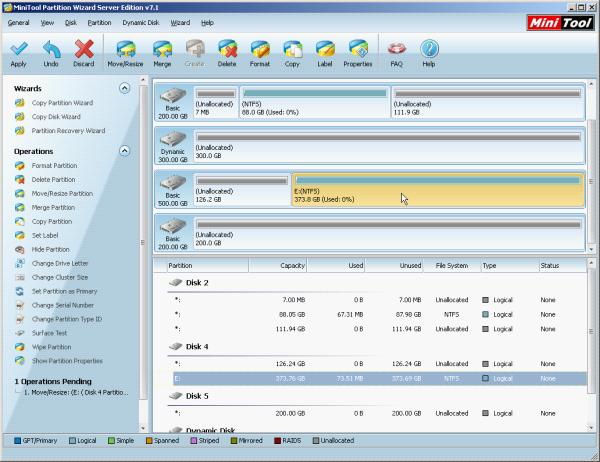
Task: Sort list by File System column
Action: pos(452,265)
